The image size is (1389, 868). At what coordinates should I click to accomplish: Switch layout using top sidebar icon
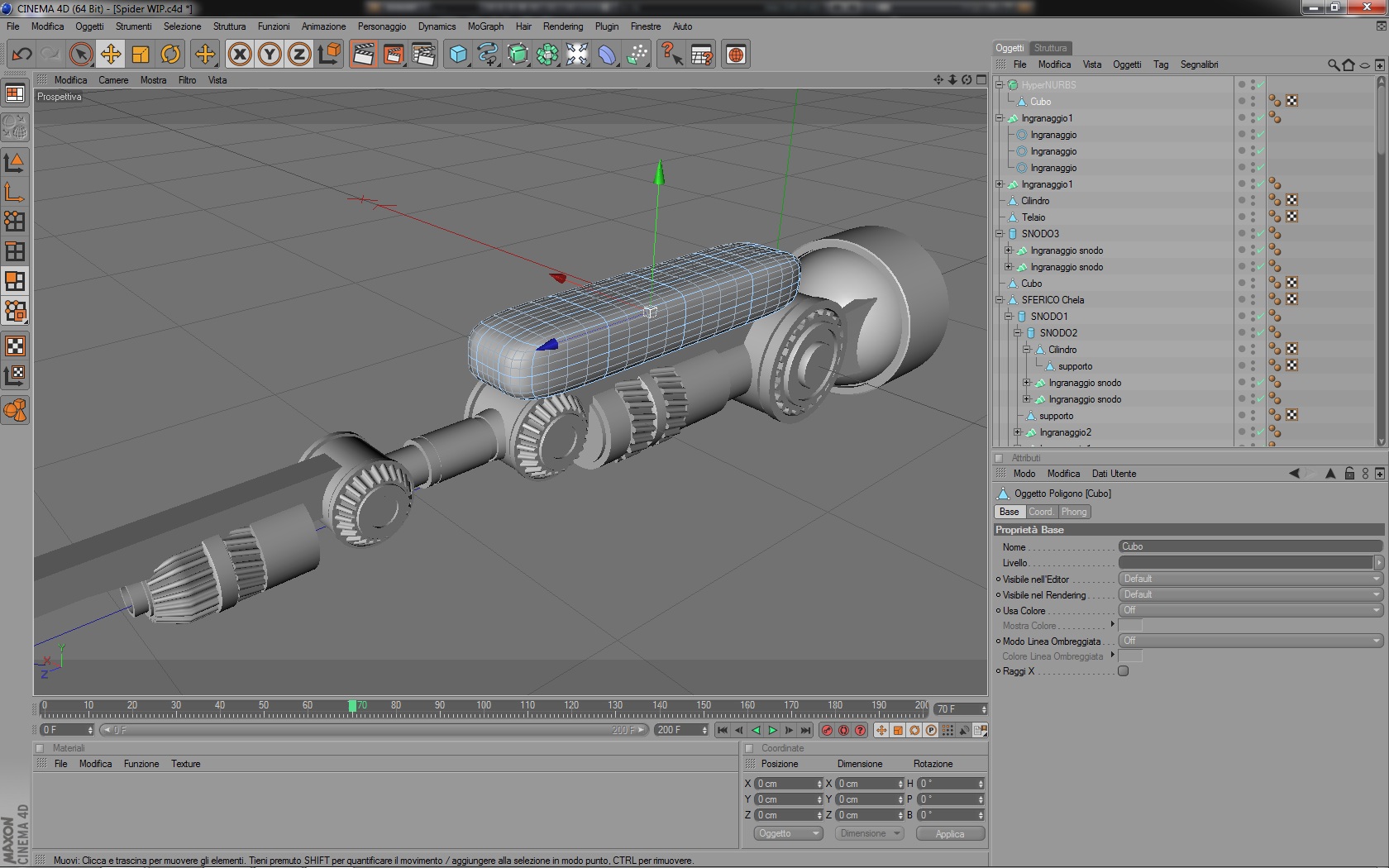pyautogui.click(x=15, y=94)
